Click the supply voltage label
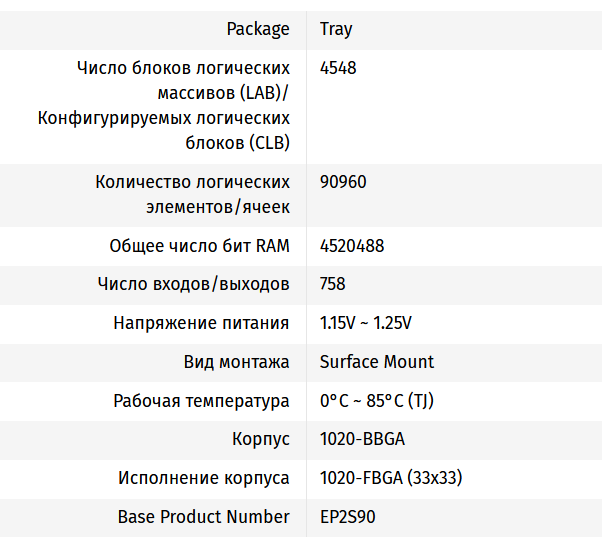Viewport: 602px width, 539px height. 201,323
